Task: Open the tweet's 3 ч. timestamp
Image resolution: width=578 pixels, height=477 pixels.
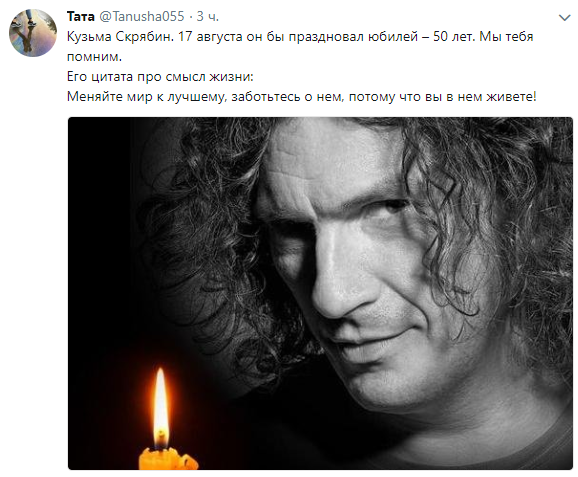Action: point(208,16)
